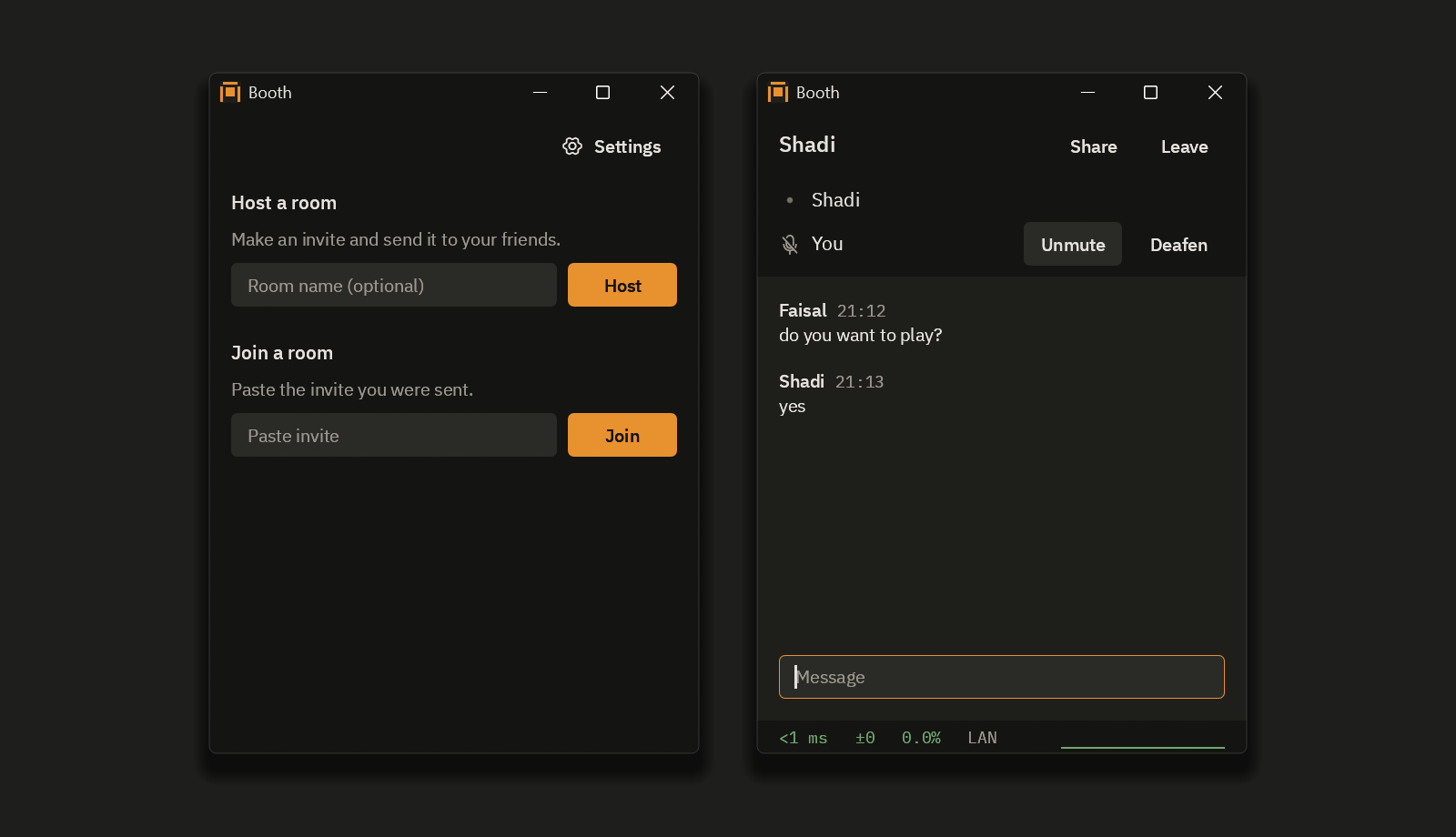Click 'Make an invite and send it' description
Image resolution: width=1456 pixels, height=837 pixels.
pyautogui.click(x=396, y=239)
